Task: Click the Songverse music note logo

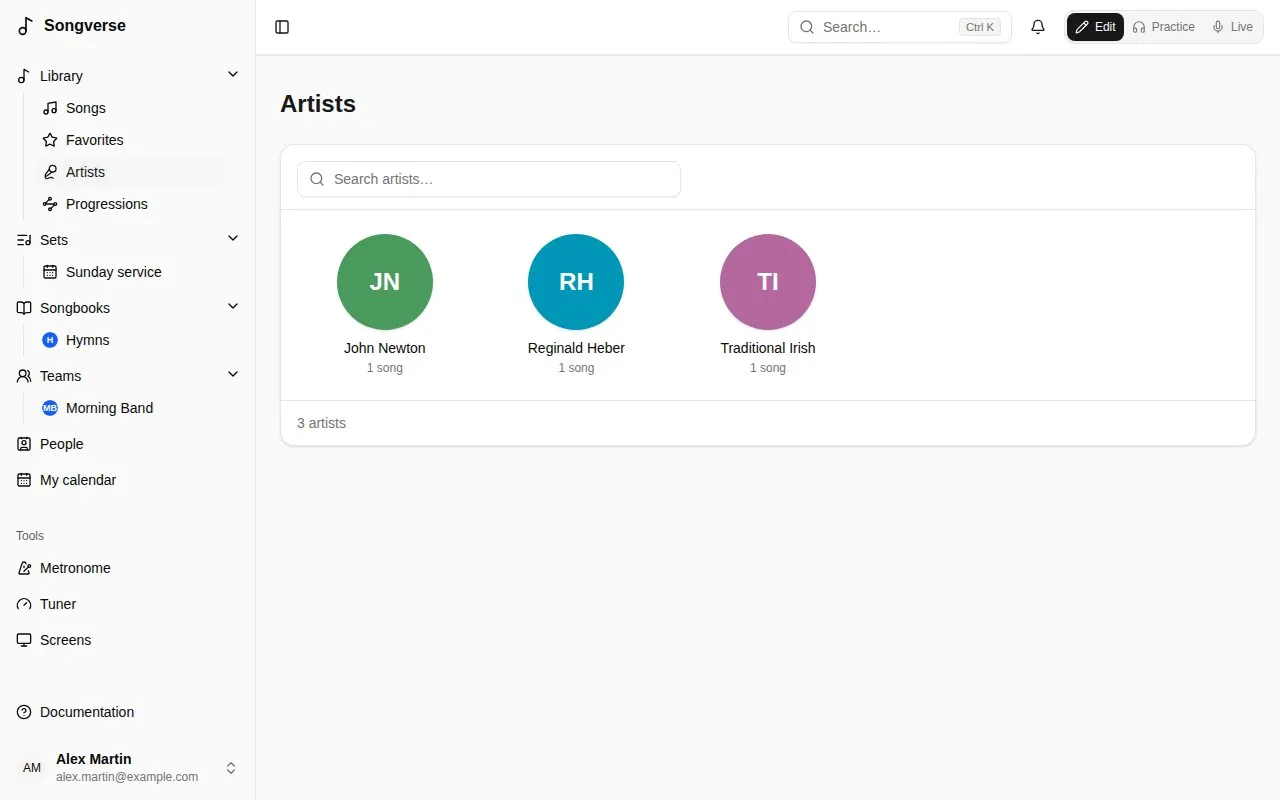Action: click(25, 26)
